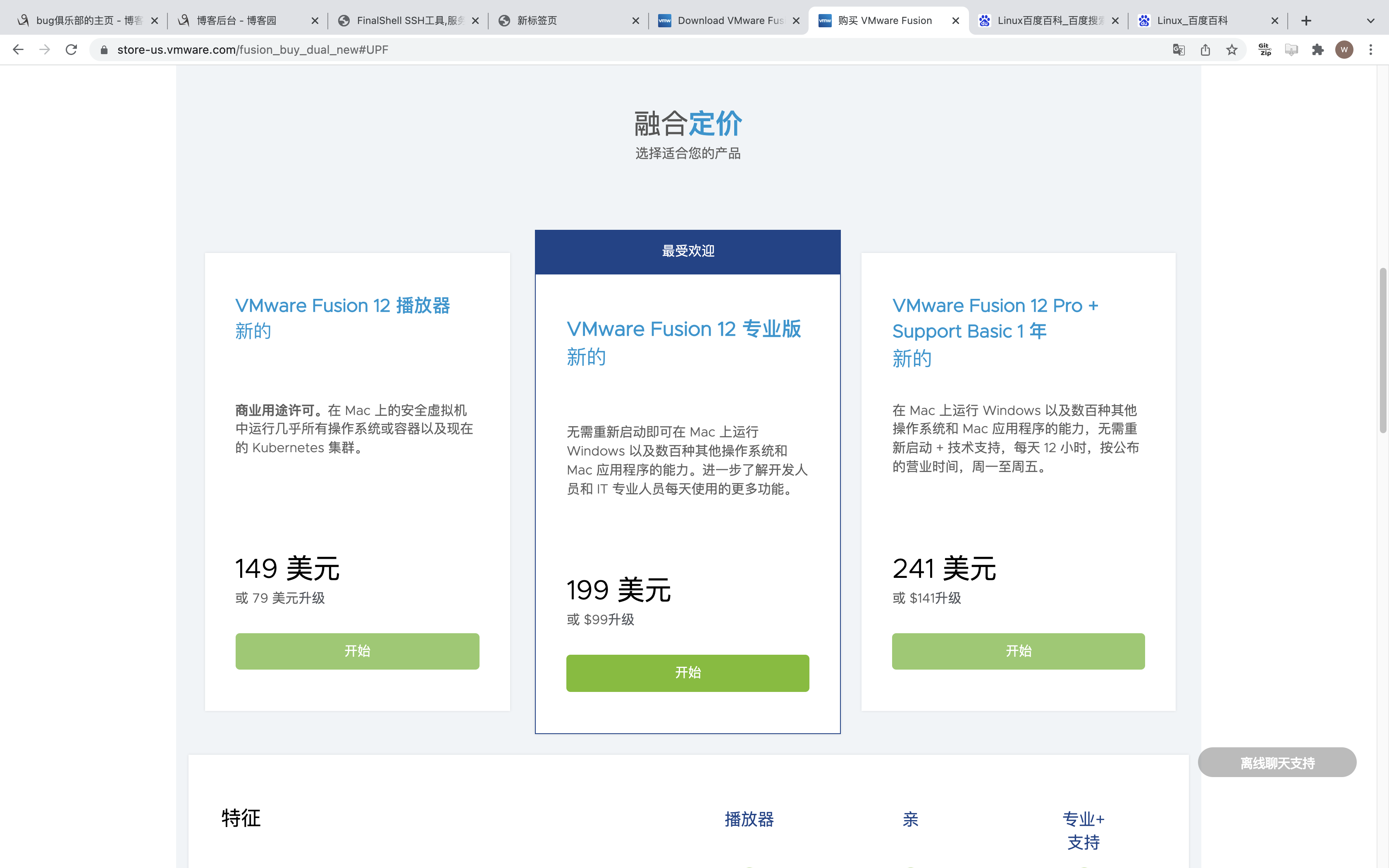Click the share page icon
This screenshot has height=868, width=1389.
pyautogui.click(x=1205, y=50)
